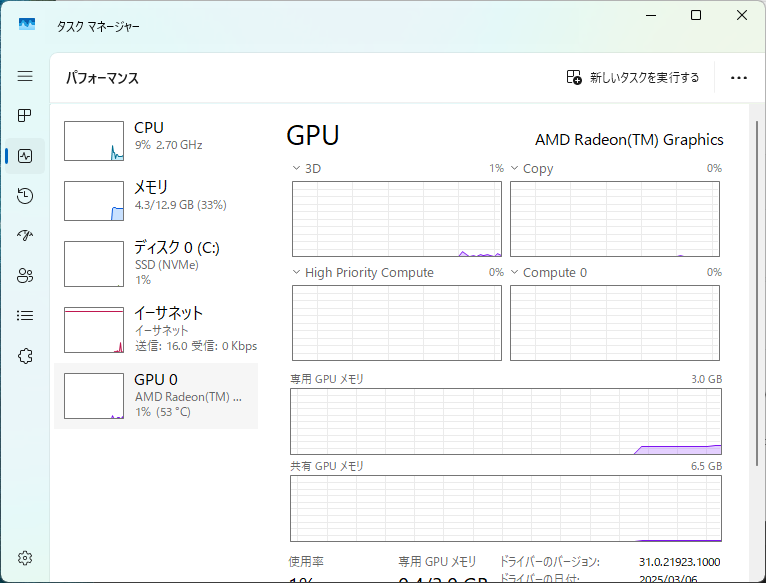The height and width of the screenshot is (583, 766).
Task: Open the Users page icon
Action: click(25, 276)
